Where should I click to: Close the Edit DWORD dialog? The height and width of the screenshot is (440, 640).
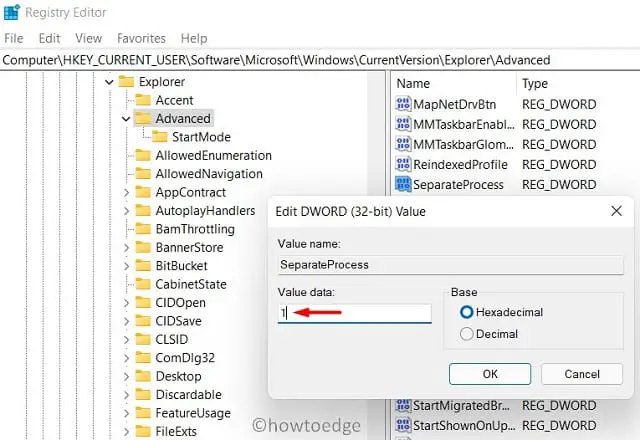(x=616, y=211)
